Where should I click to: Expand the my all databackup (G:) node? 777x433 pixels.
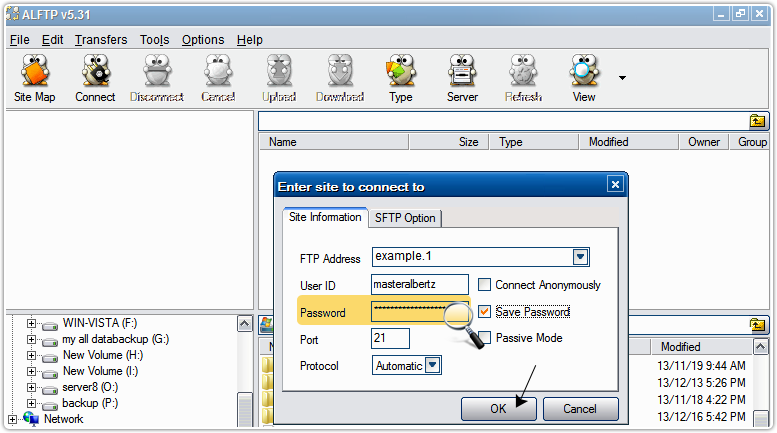coord(31,339)
